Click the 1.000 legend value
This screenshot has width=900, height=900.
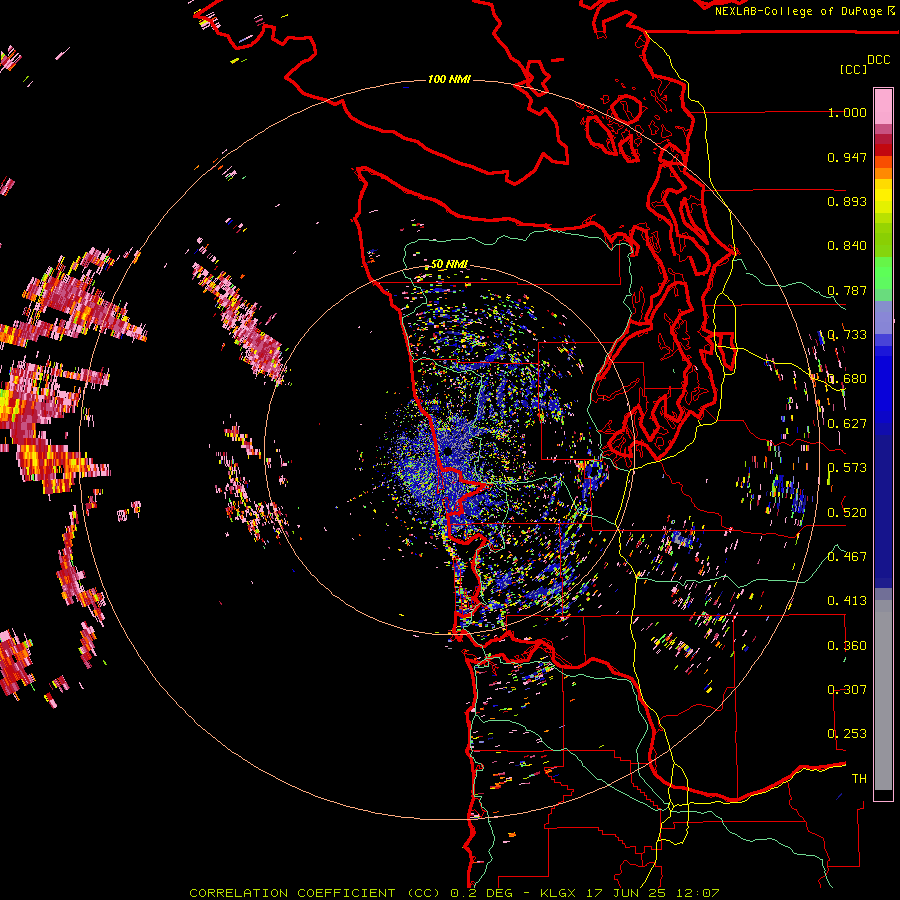(847, 112)
